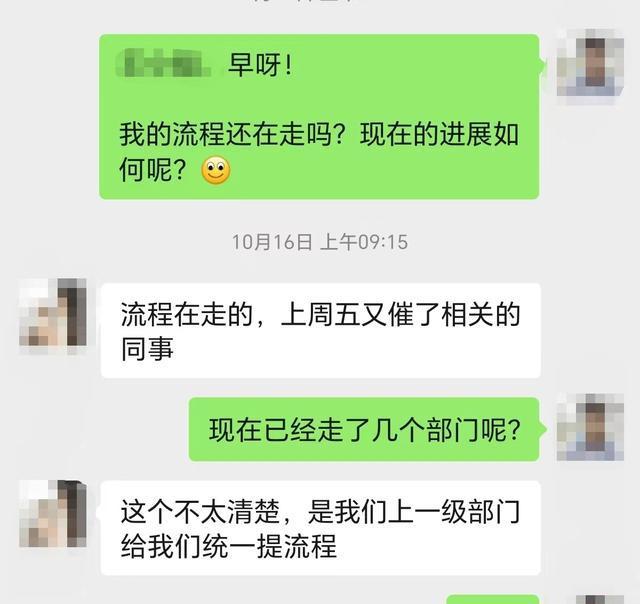This screenshot has height=604, width=640.
Task: Tap sender avatar next to 现在已经走了几个部门呢
Action: tap(590, 427)
